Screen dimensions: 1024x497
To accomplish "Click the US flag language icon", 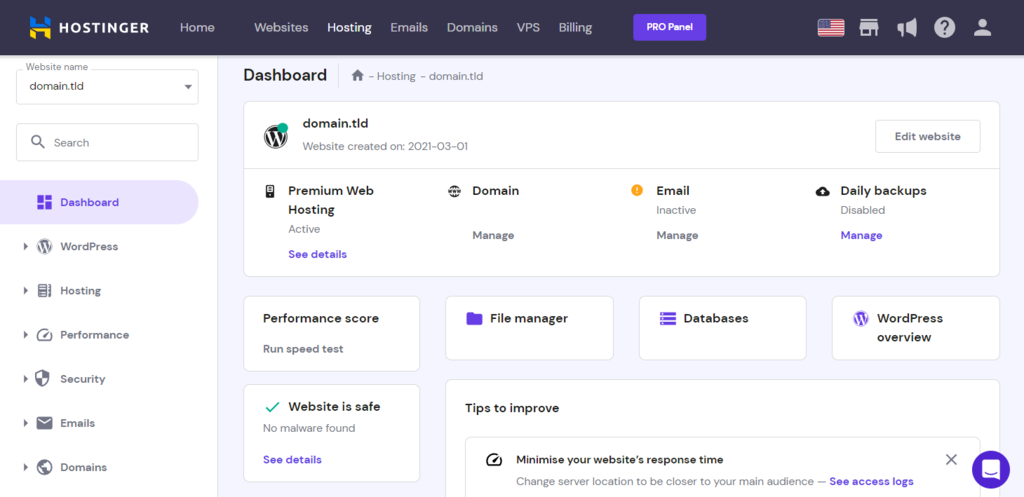I will point(830,27).
